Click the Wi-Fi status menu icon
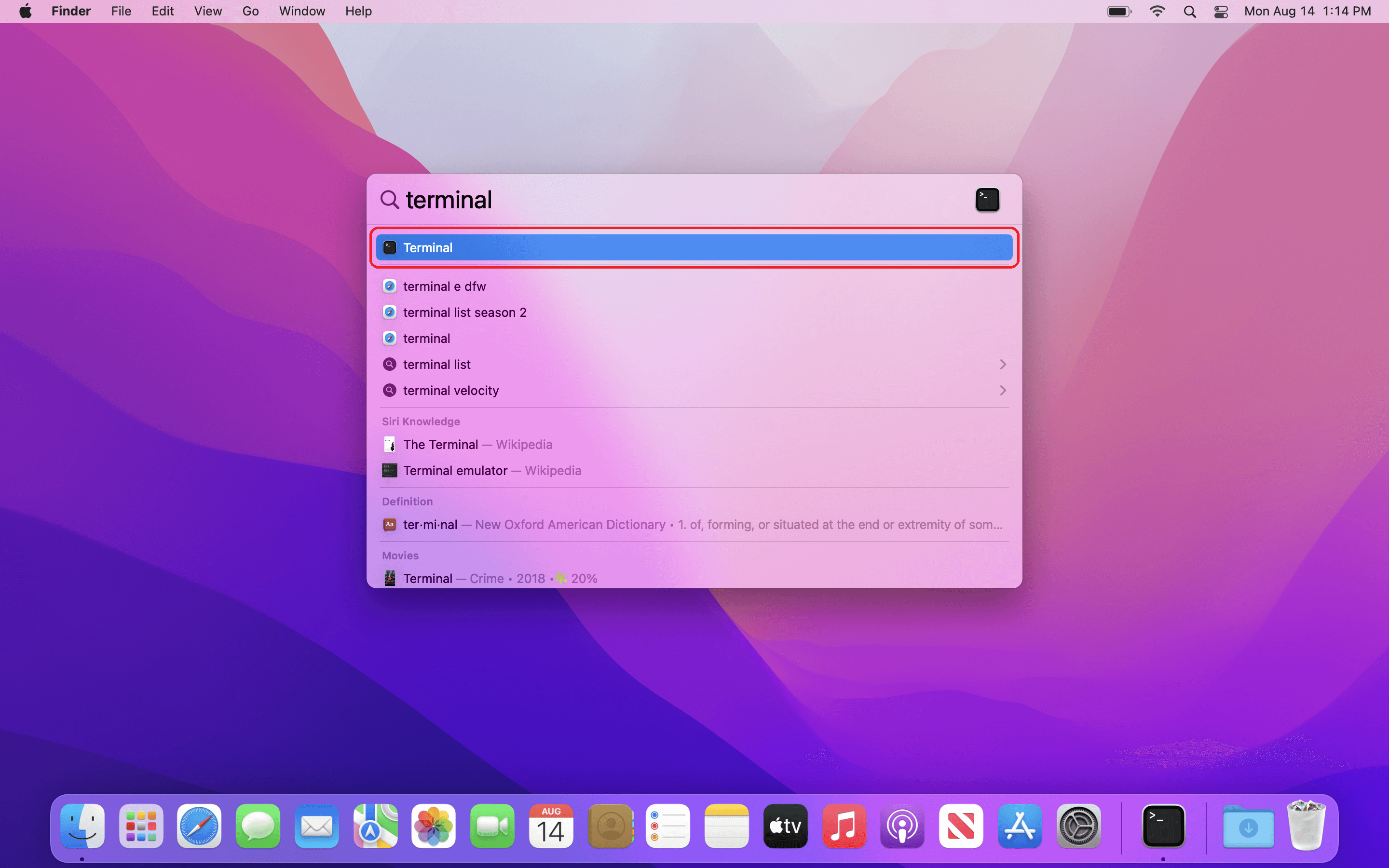This screenshot has width=1389, height=868. click(1157, 12)
